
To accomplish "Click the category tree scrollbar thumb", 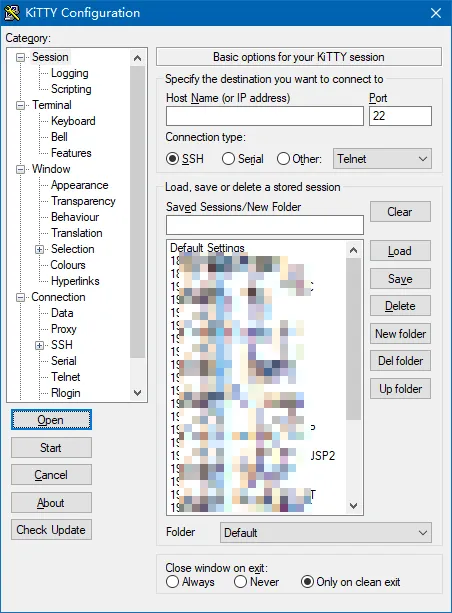I will coord(137,212).
